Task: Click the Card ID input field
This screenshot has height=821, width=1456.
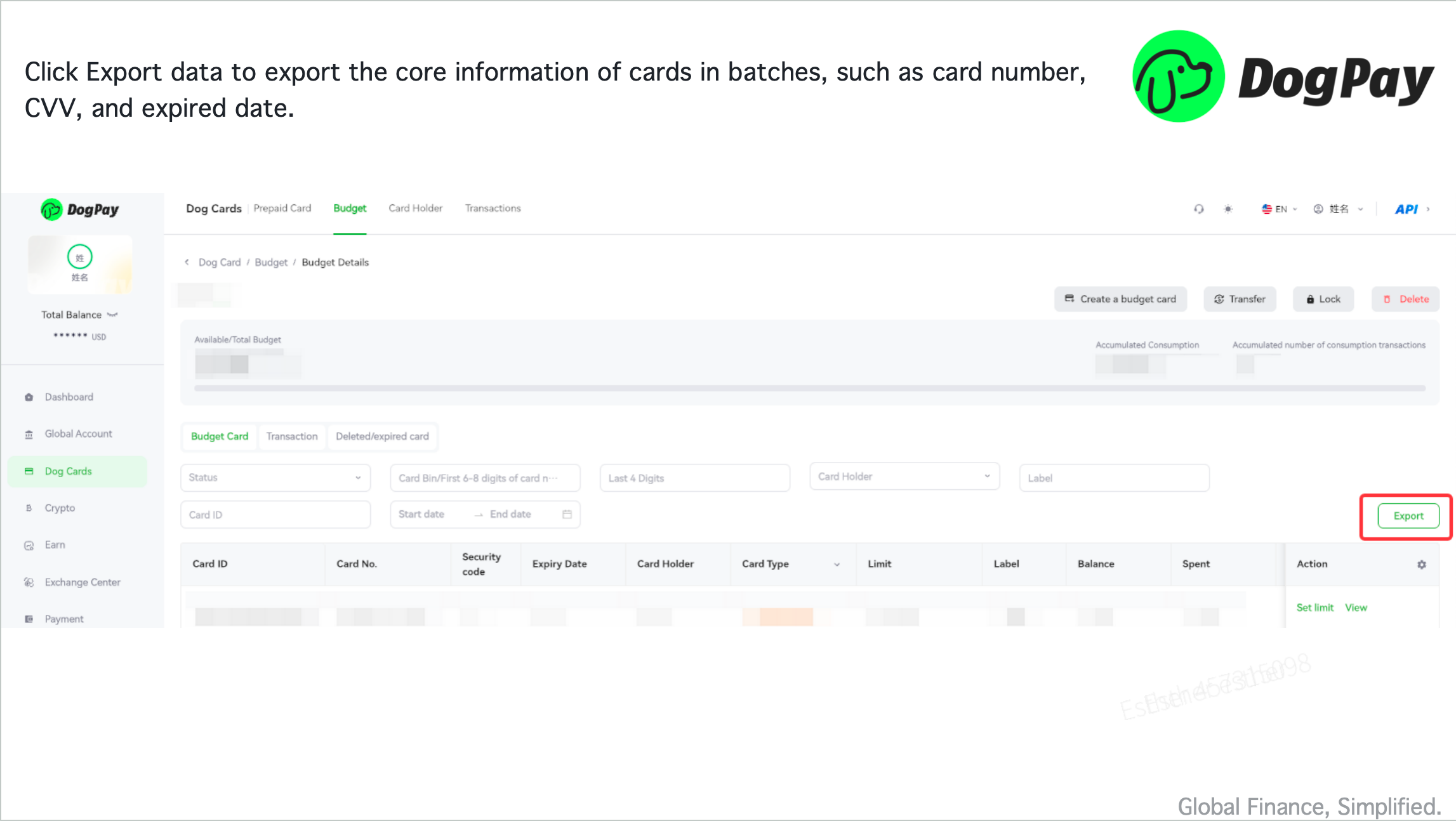Action: (275, 515)
